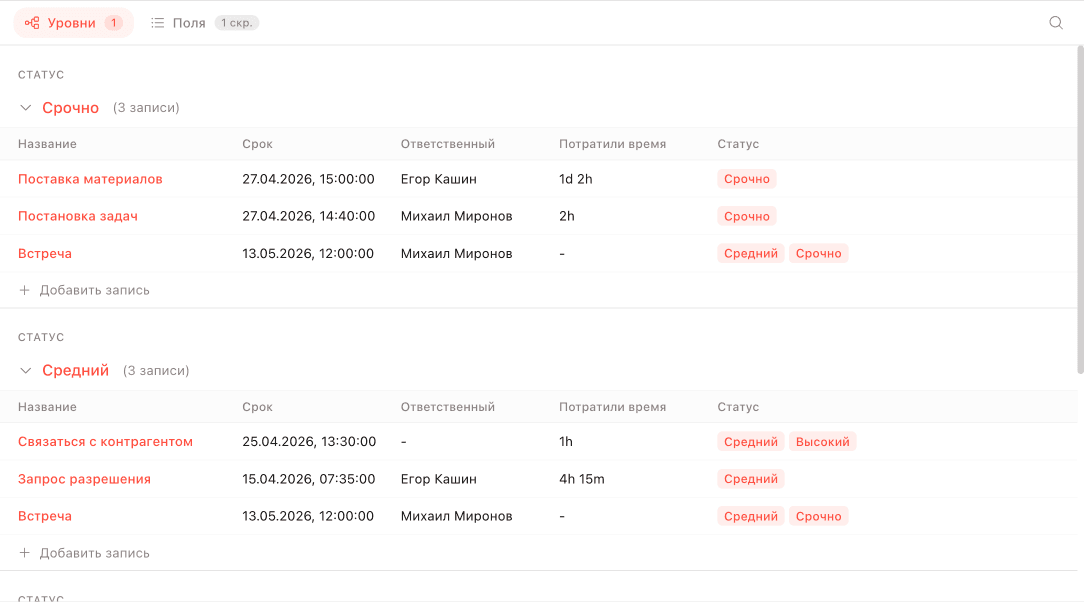Viewport: 1084px width, 602px height.
Task: Collapse the Средний group chevron
Action: click(x=26, y=370)
